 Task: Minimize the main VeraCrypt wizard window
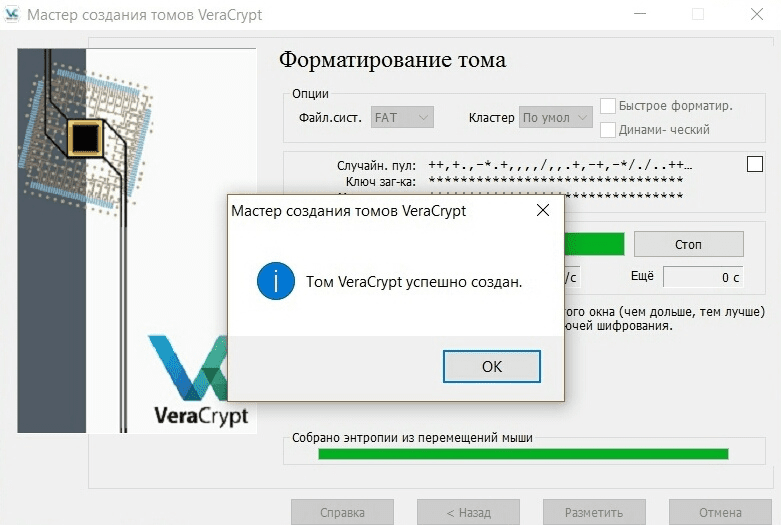(x=640, y=14)
